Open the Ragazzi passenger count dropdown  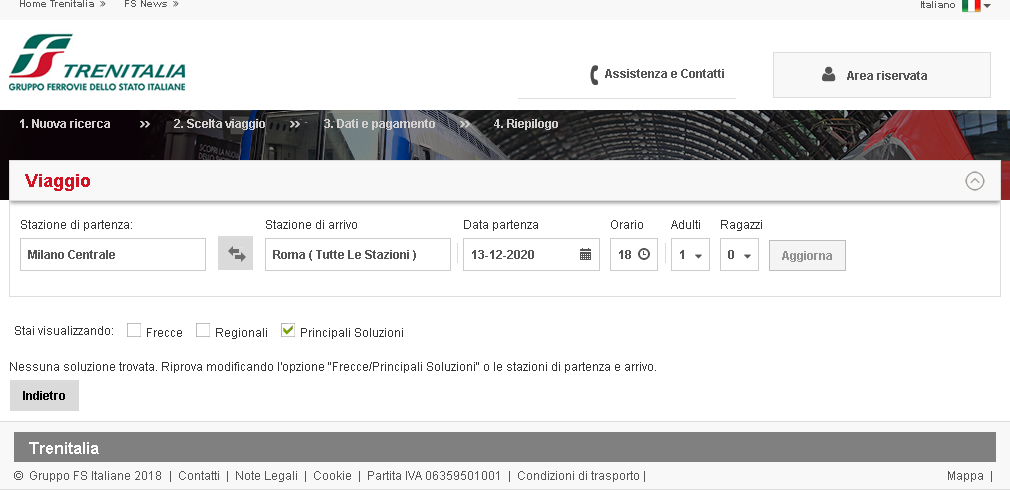point(739,255)
